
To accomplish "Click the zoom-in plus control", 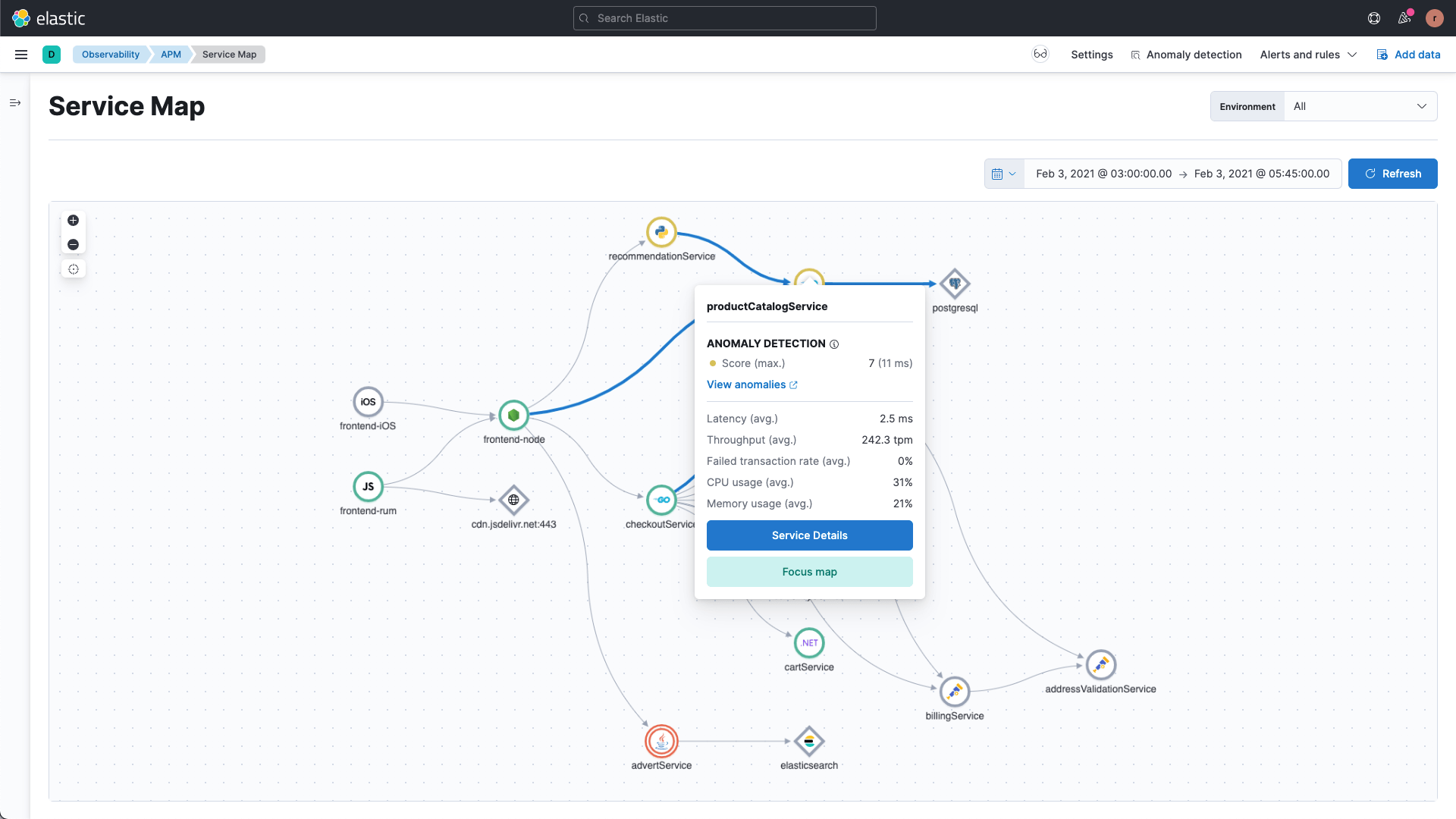I will click(73, 220).
